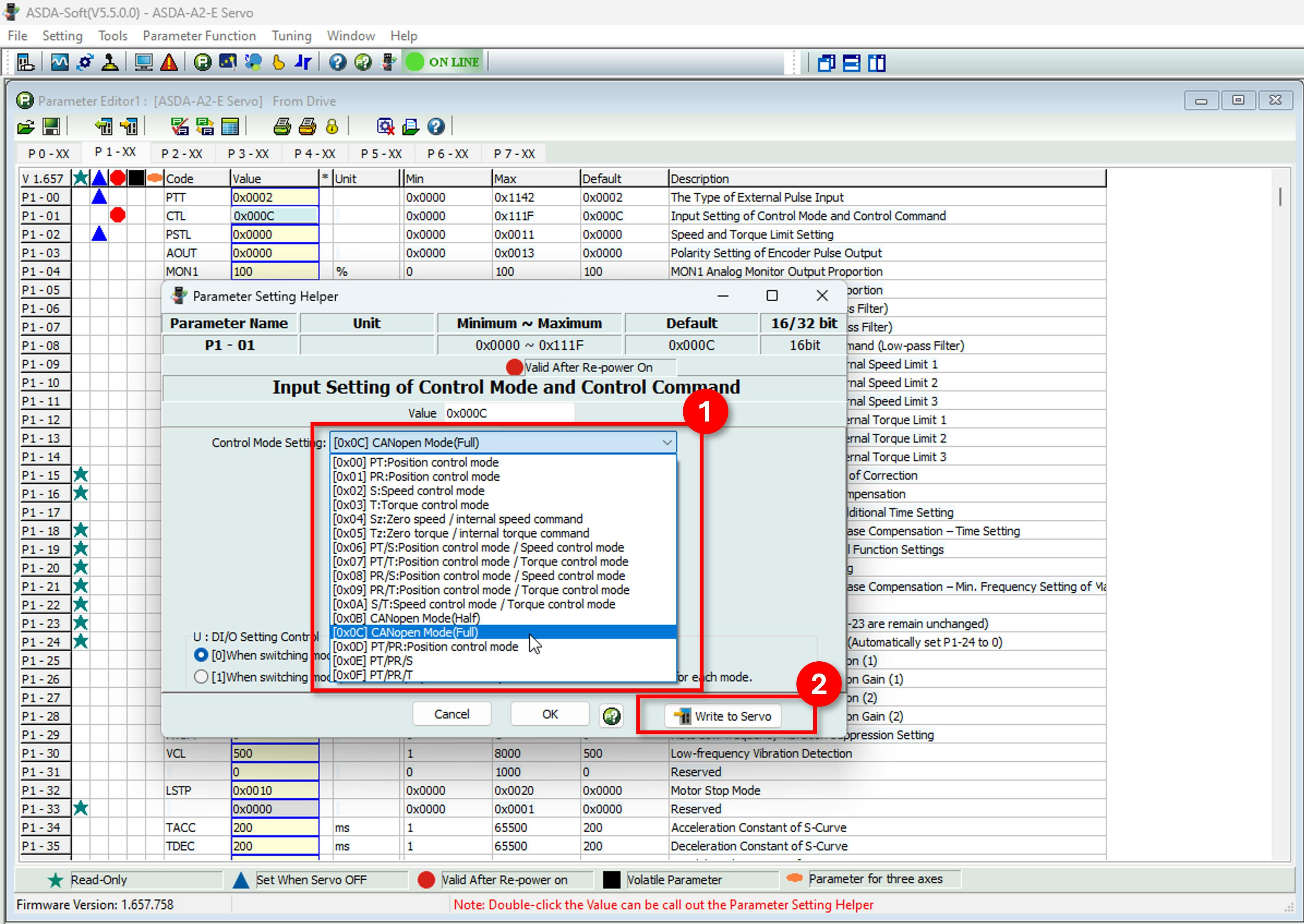This screenshot has width=1304, height=924.
Task: Open the joystick jog control icon
Action: tap(110, 62)
